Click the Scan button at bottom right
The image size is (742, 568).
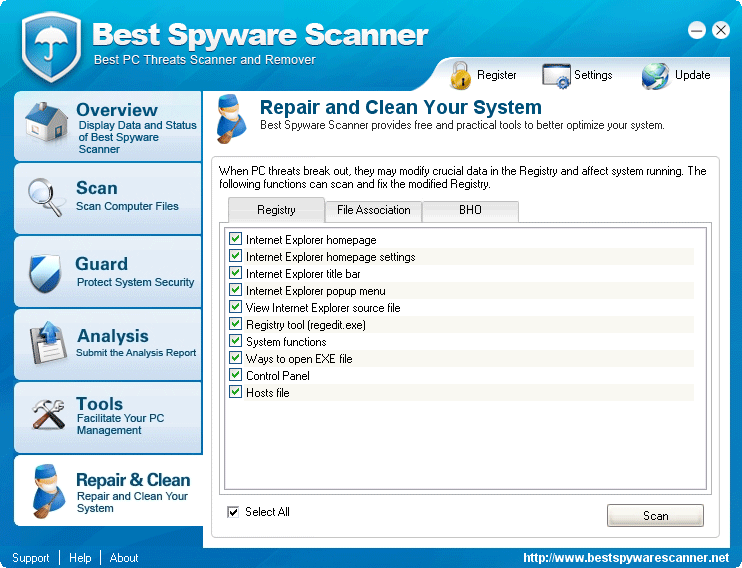(655, 515)
